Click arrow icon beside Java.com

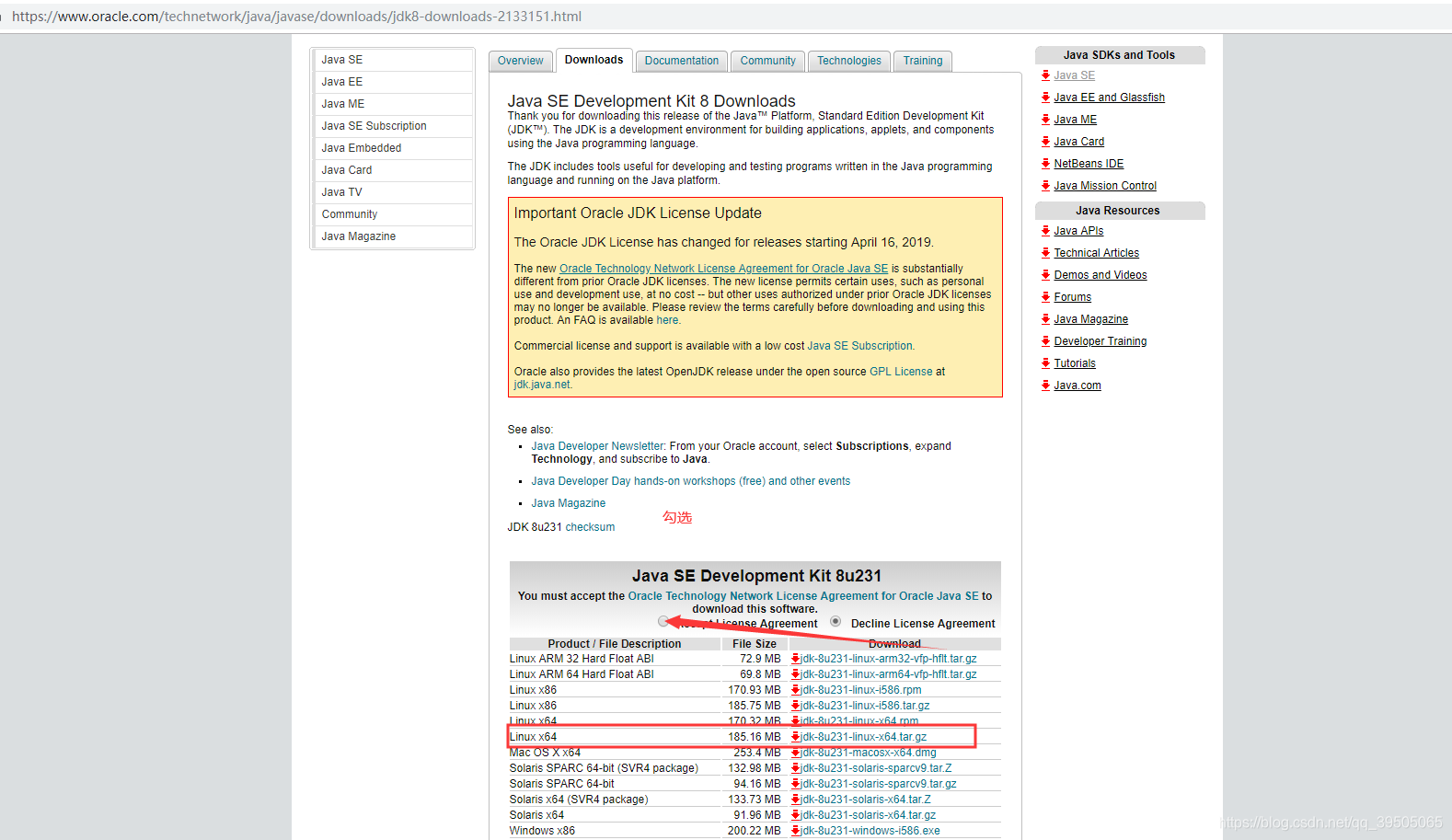1045,385
